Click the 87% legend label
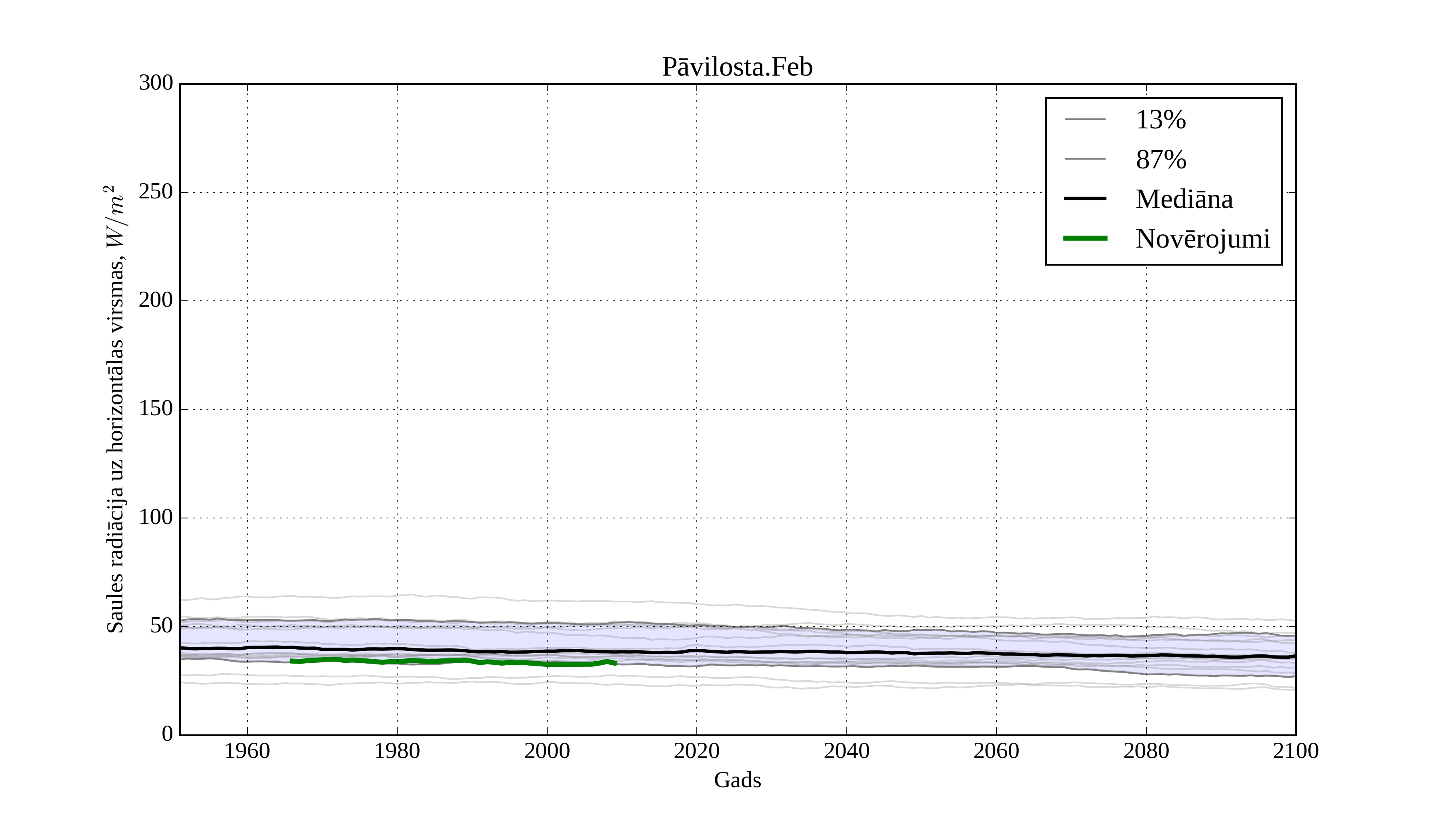The height and width of the screenshot is (840, 1440). 1160,160
